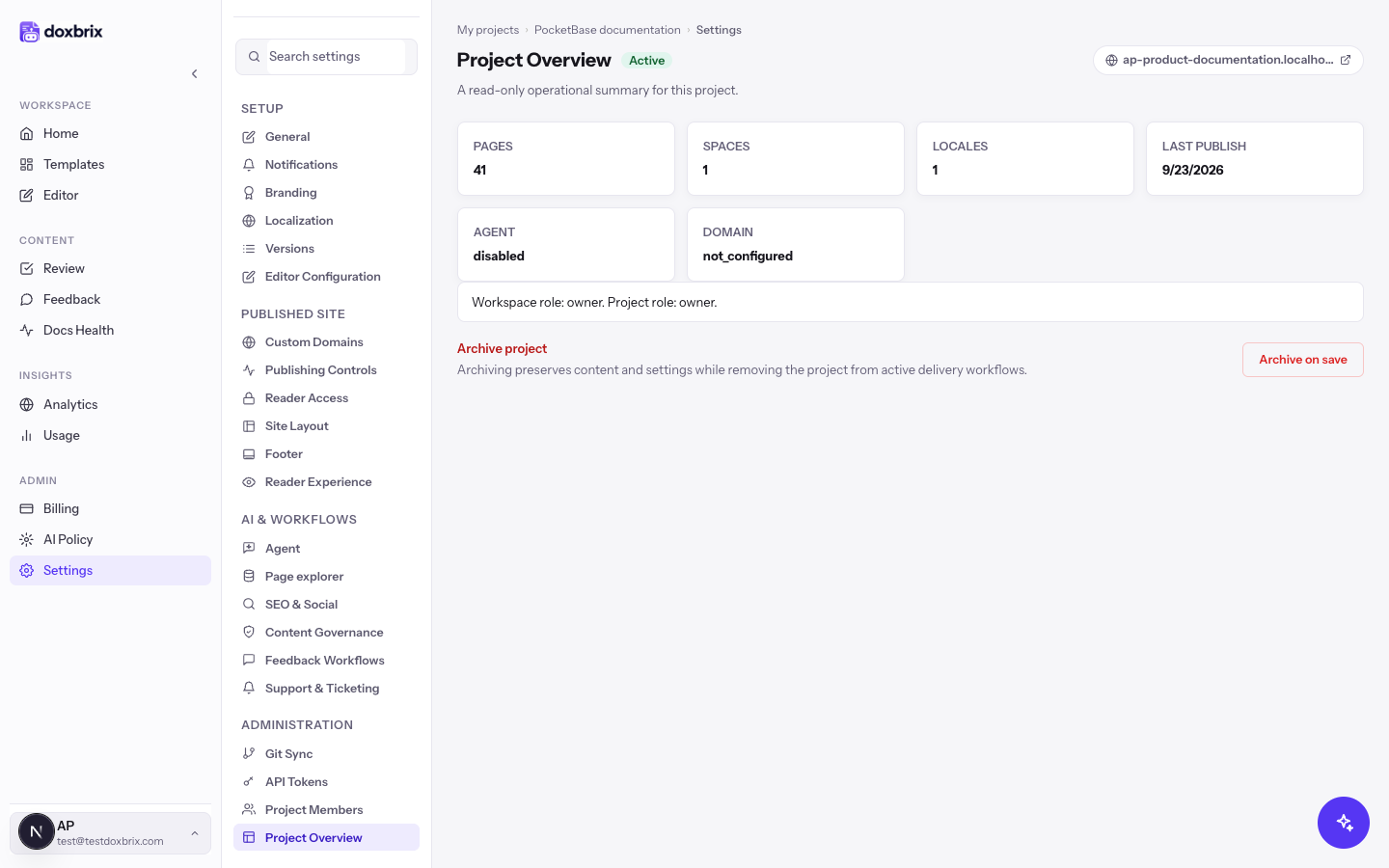This screenshot has height=868, width=1389.
Task: Collapse the left sidebar with the chevron
Action: 195,74
